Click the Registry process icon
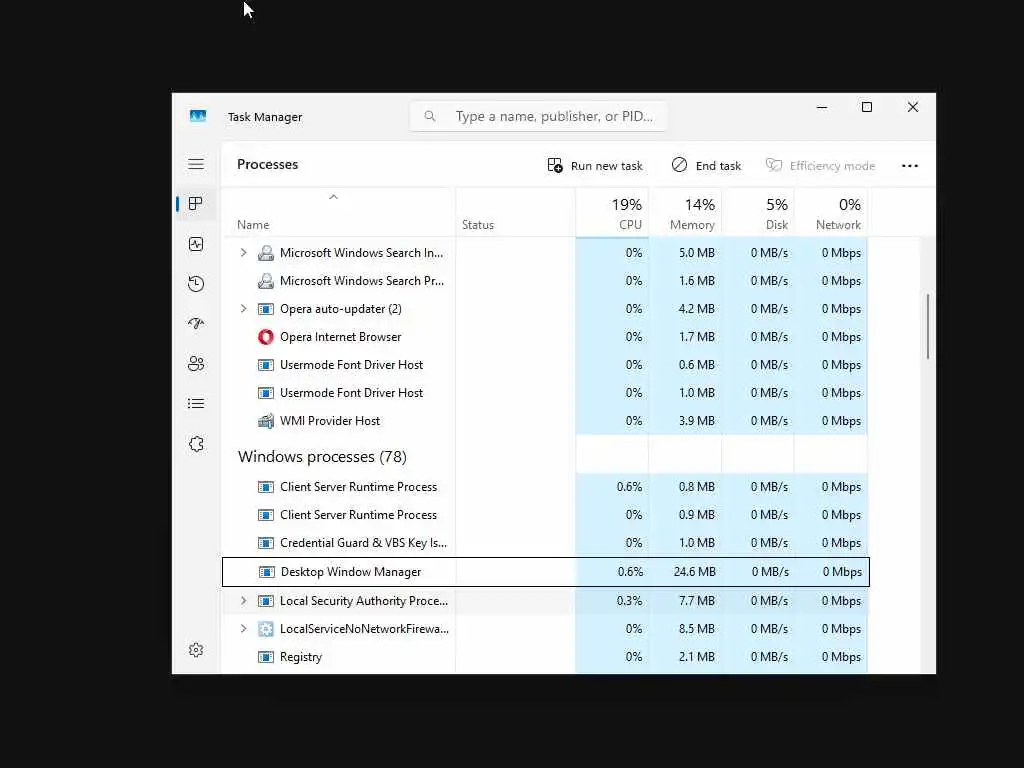The height and width of the screenshot is (768, 1024). click(266, 657)
